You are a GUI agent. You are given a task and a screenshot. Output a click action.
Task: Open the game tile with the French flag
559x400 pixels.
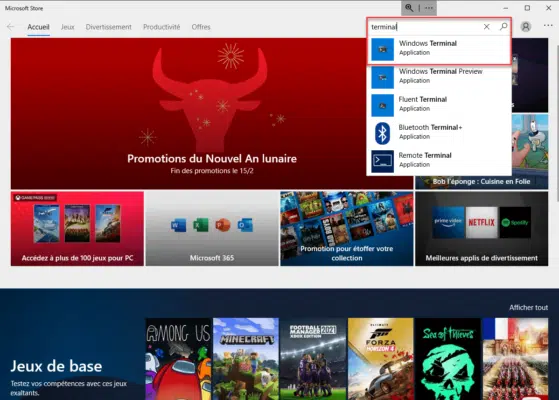[x=515, y=359]
